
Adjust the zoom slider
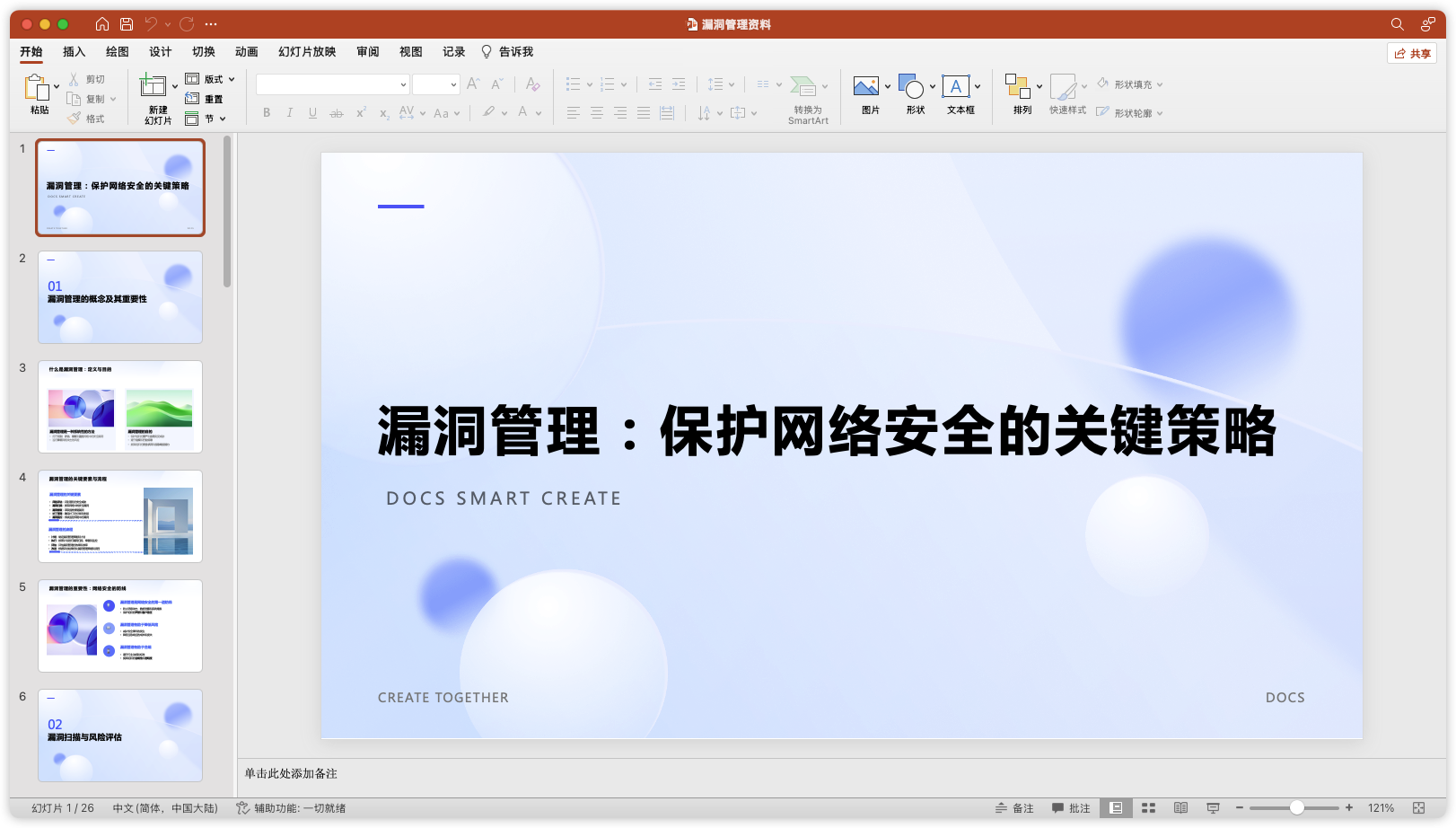pos(1296,807)
